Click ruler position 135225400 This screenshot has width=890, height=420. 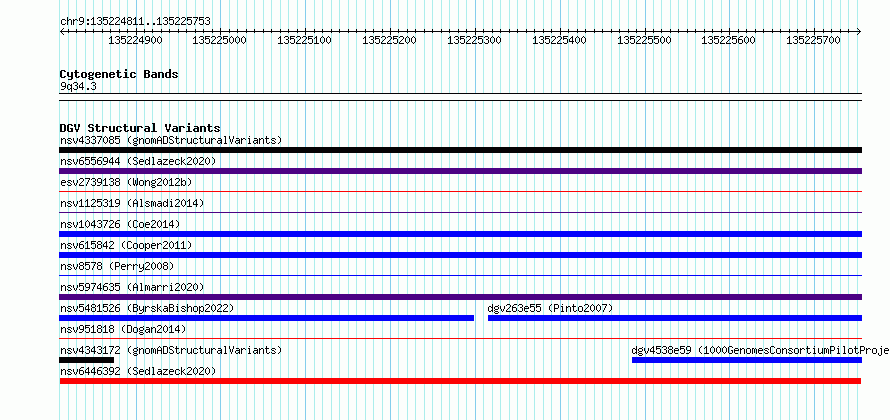[560, 40]
